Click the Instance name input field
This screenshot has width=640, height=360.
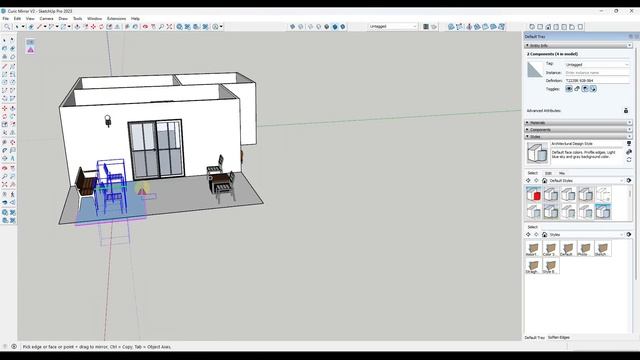click(597, 73)
